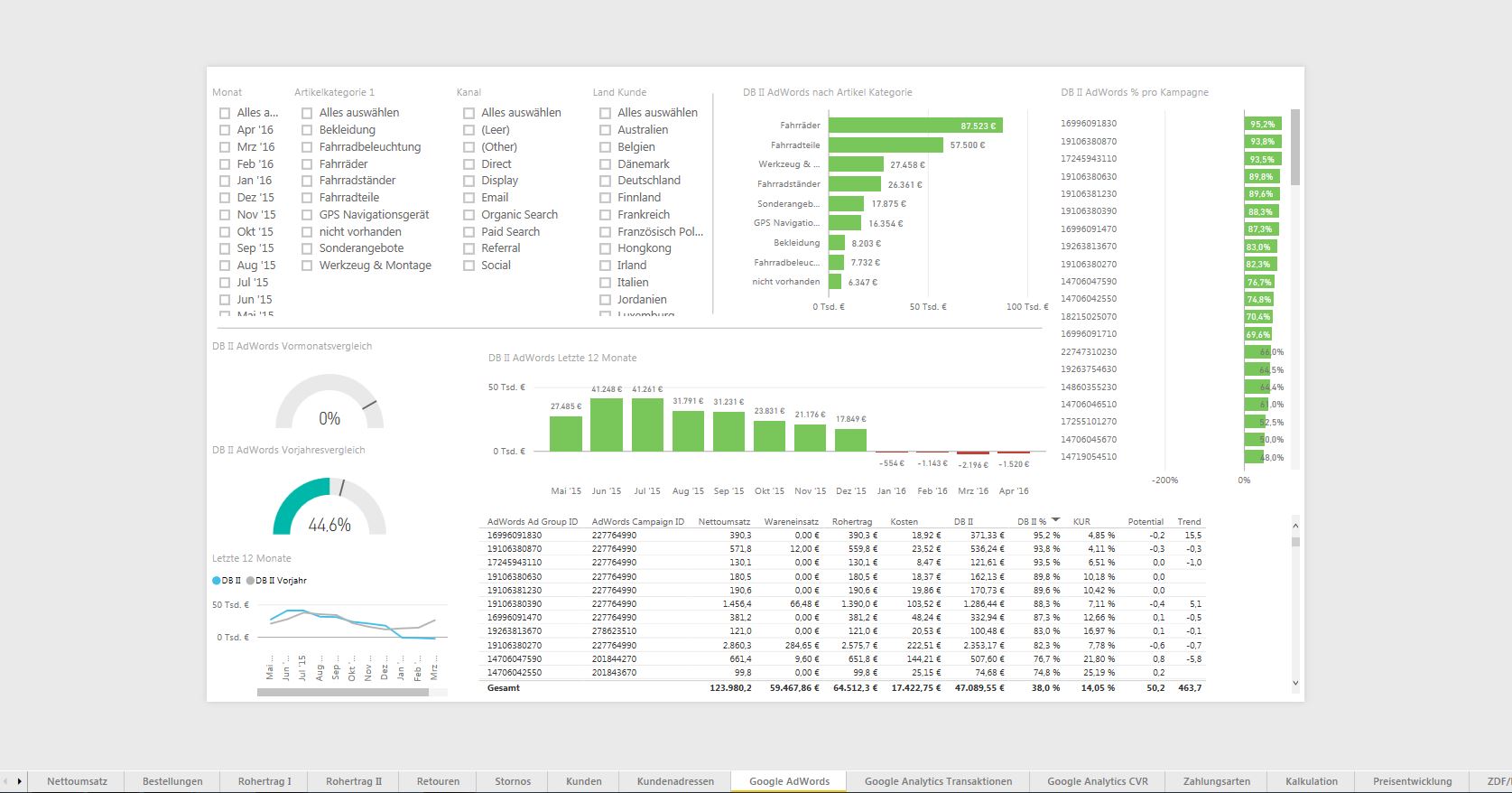Check the Apr '16 month checkbox

(225, 130)
